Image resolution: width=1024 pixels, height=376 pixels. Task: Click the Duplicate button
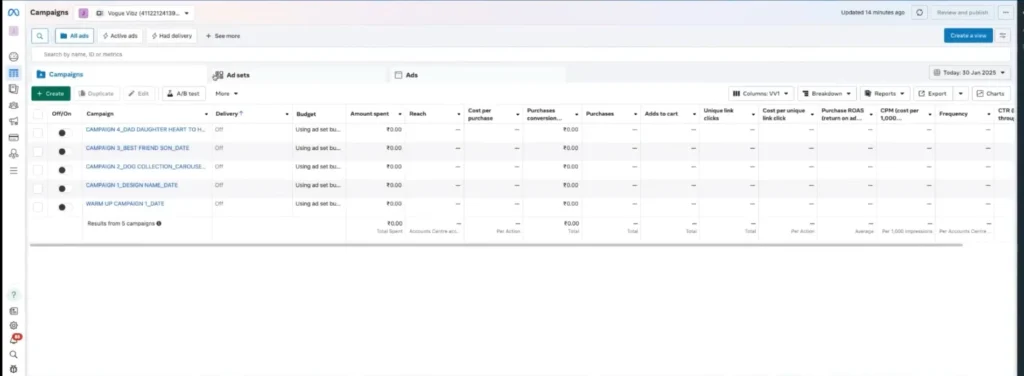[97, 93]
